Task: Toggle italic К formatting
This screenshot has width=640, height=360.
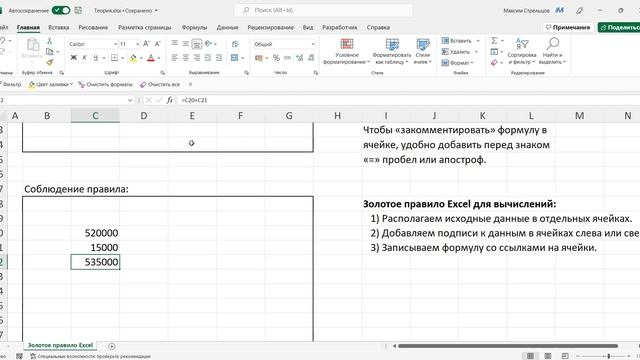Action: click(84, 58)
